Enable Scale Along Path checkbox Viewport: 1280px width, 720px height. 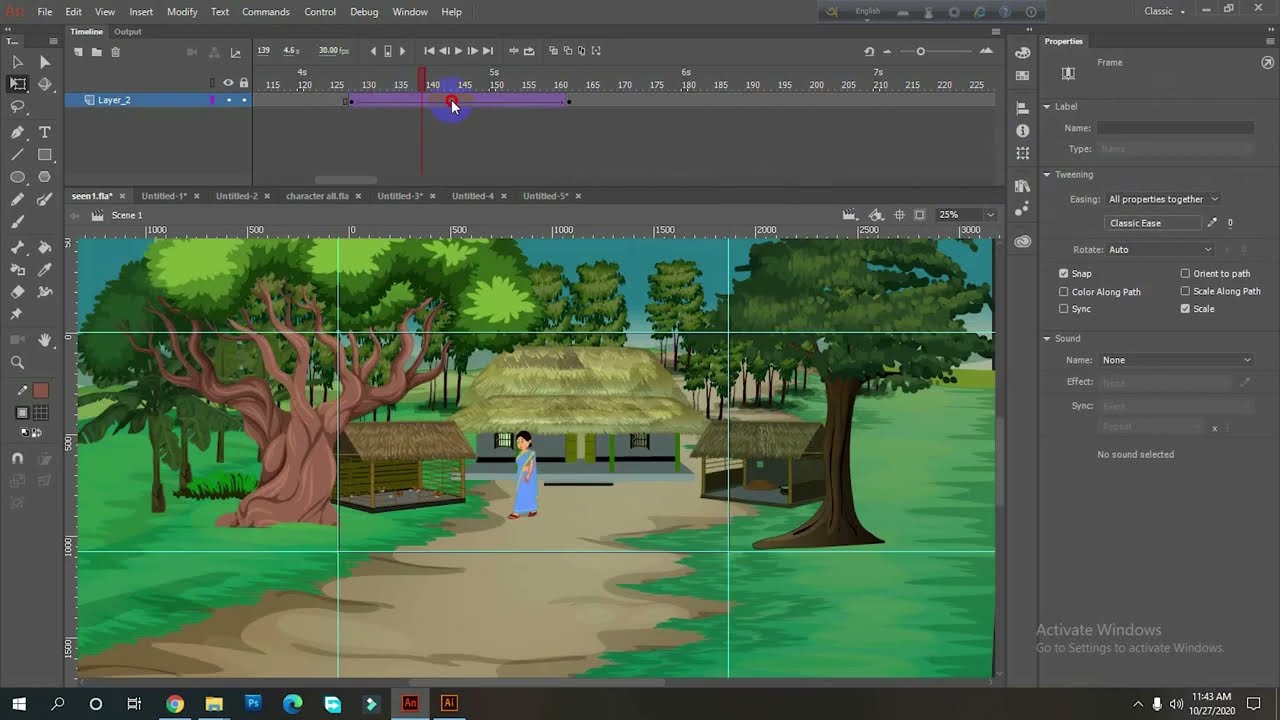pos(1185,291)
